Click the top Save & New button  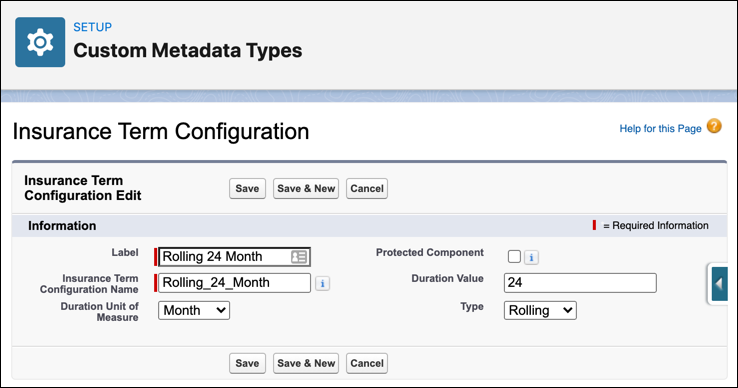click(x=306, y=188)
